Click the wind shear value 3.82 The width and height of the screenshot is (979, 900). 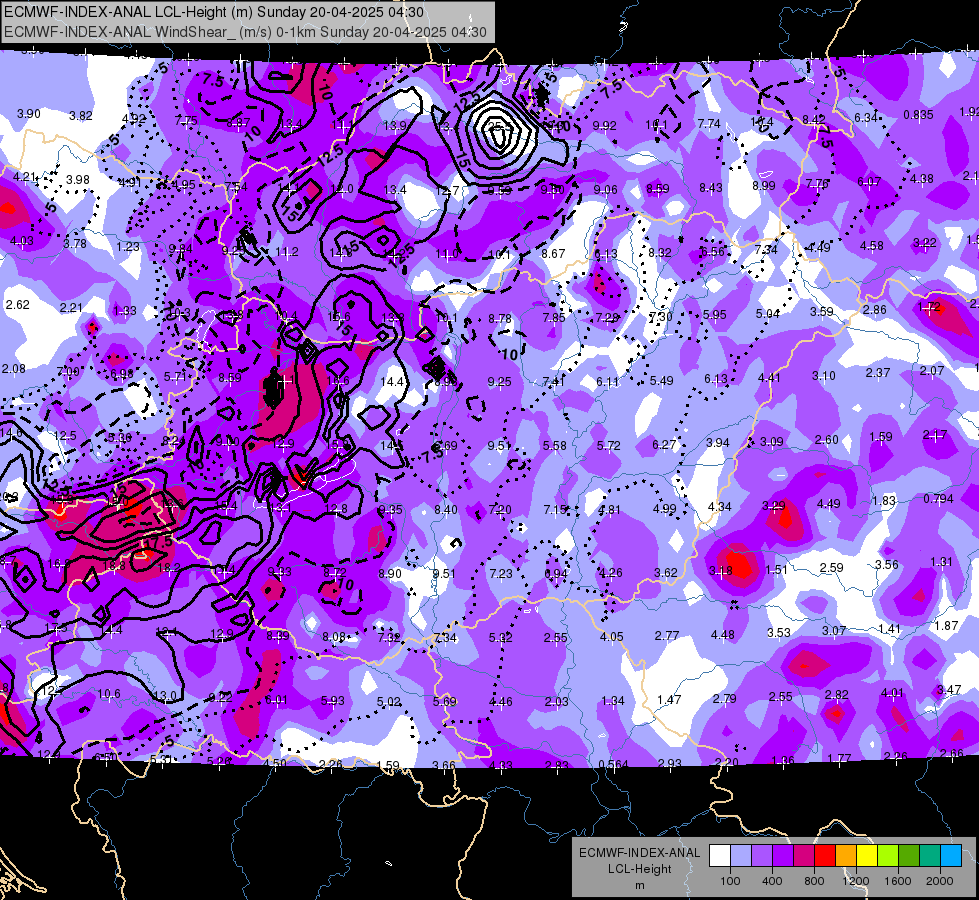tap(81, 116)
